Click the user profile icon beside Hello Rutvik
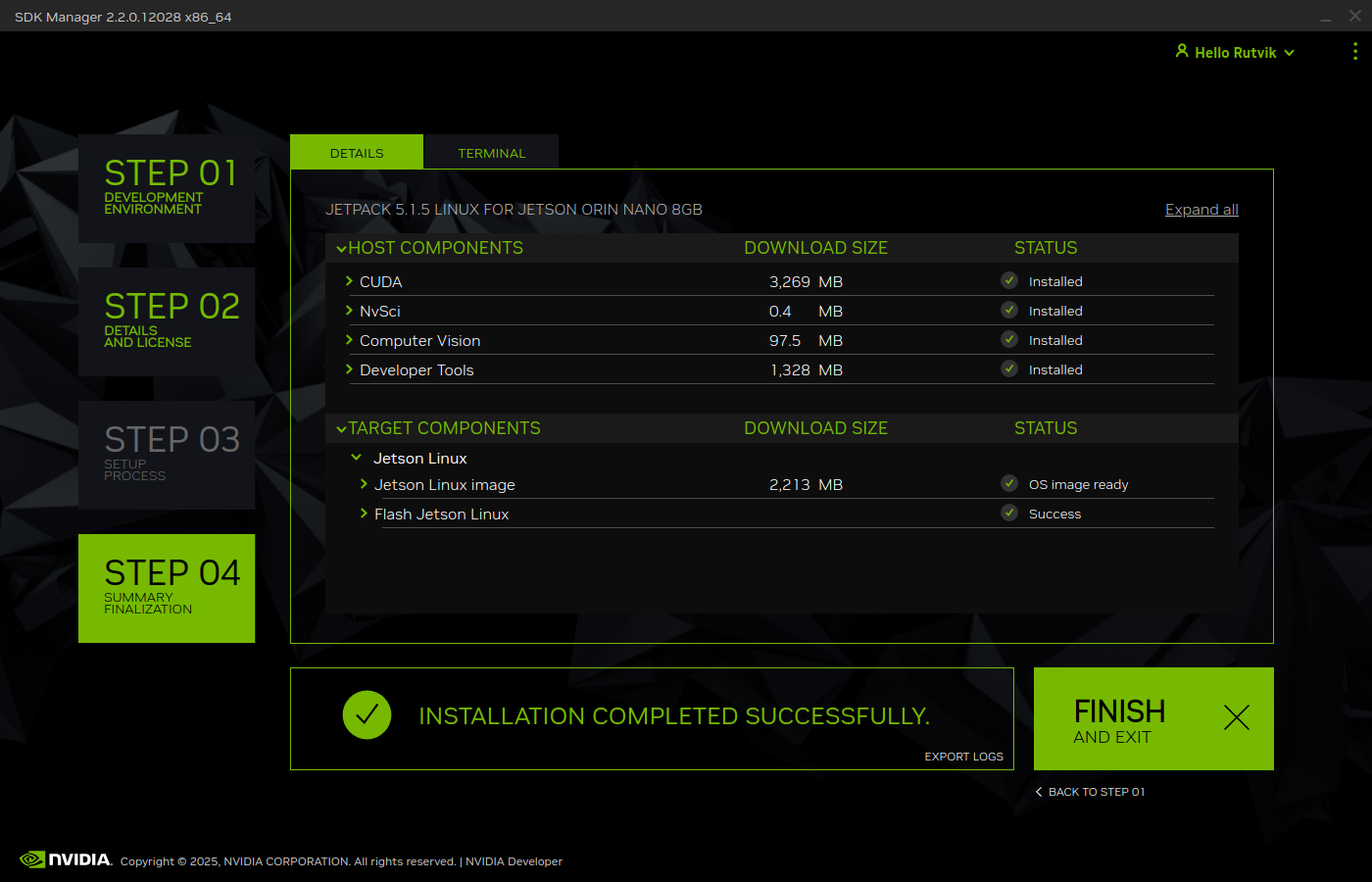Image resolution: width=1372 pixels, height=882 pixels. click(1182, 51)
